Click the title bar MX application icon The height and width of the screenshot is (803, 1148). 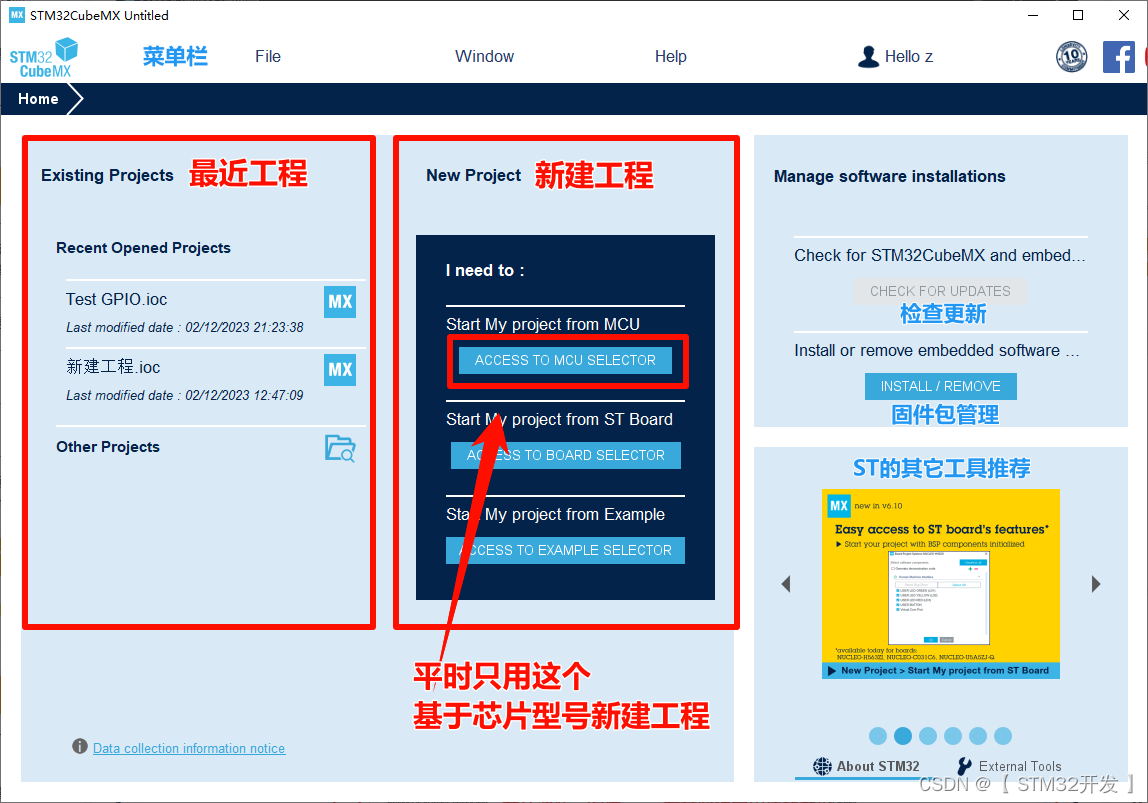tap(16, 15)
